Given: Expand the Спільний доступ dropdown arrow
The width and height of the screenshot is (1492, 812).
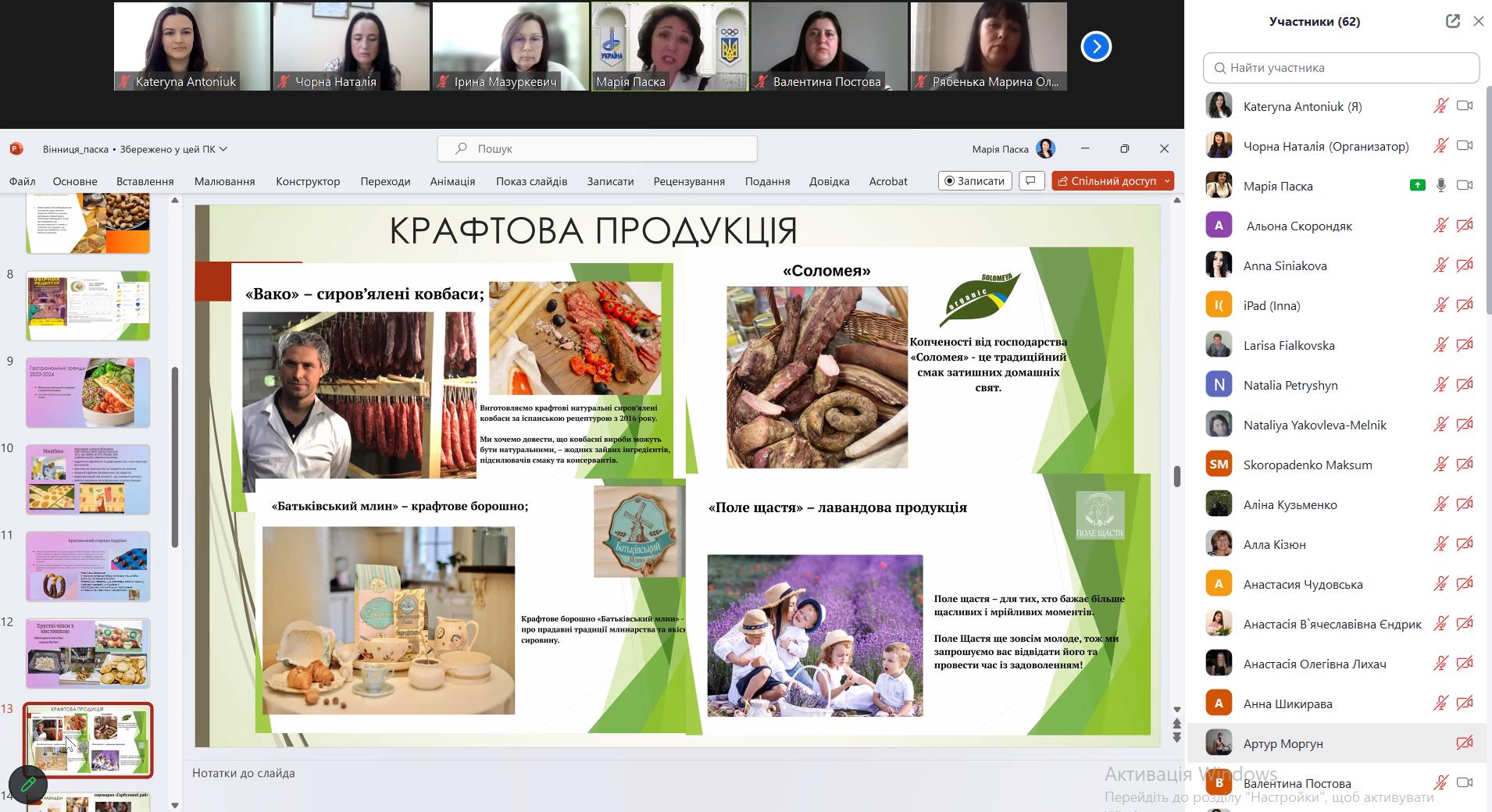Looking at the screenshot, I should coord(1167,181).
